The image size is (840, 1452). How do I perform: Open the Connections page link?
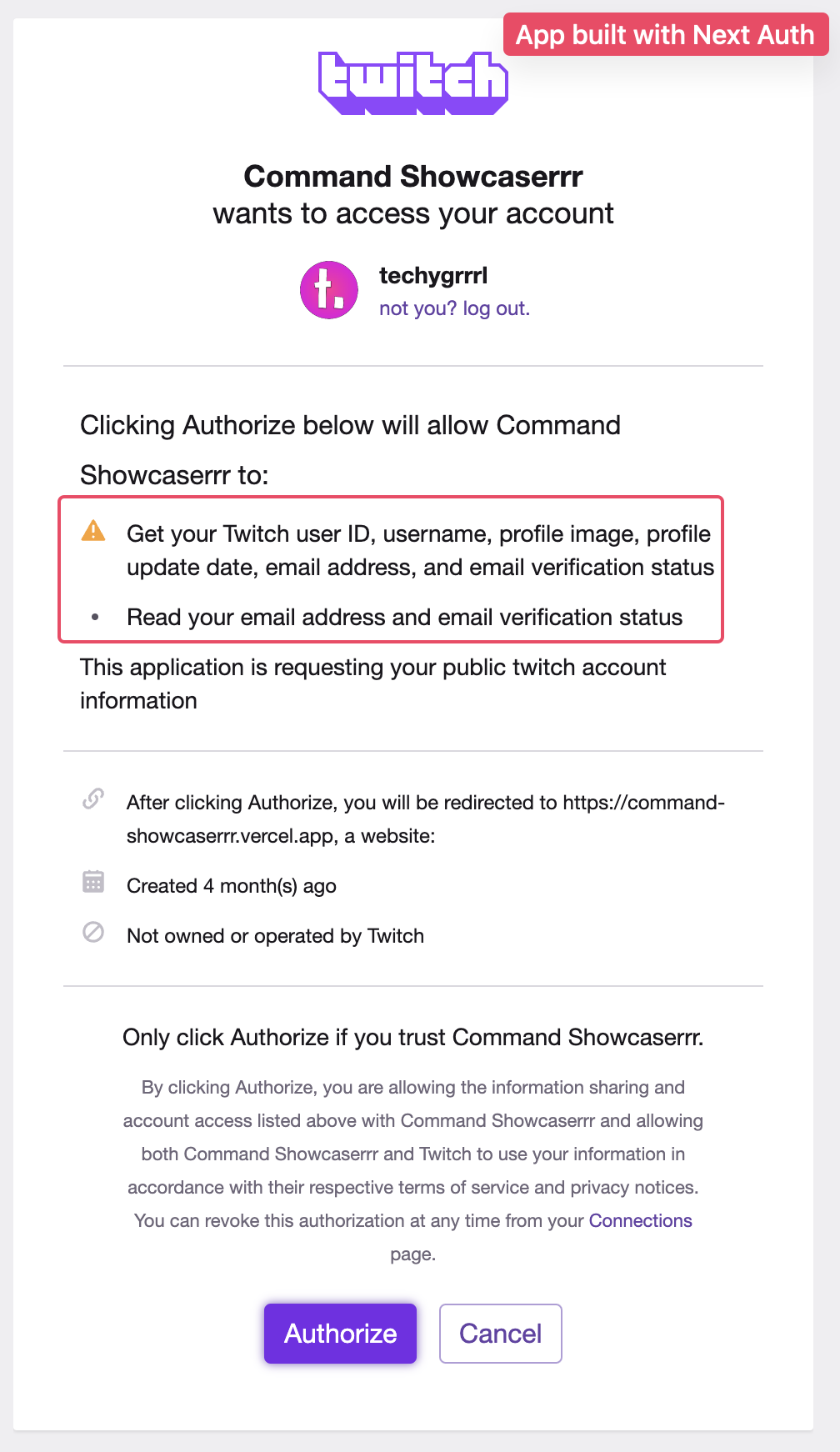(x=640, y=1220)
